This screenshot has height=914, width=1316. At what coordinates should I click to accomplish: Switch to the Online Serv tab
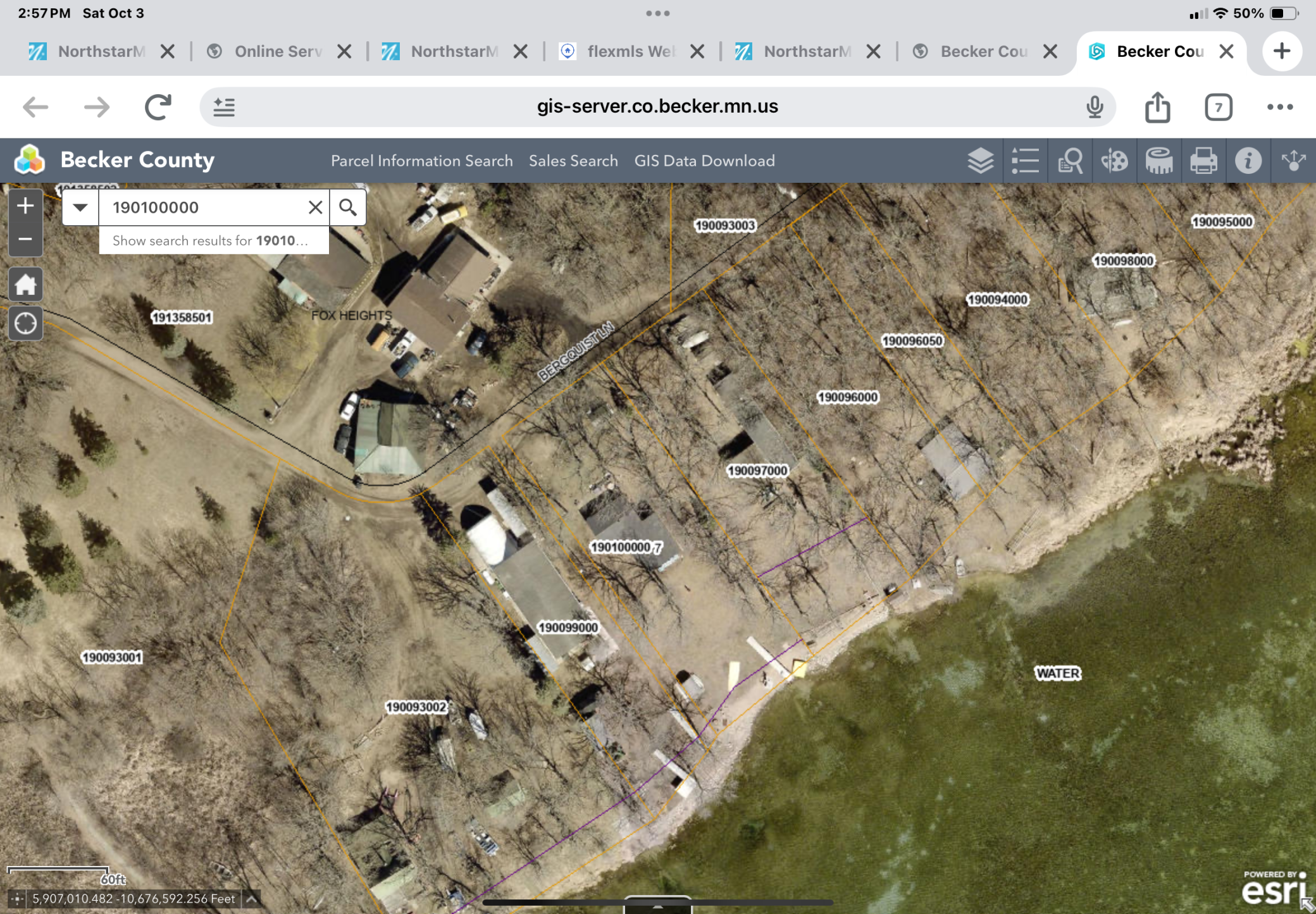[264, 51]
